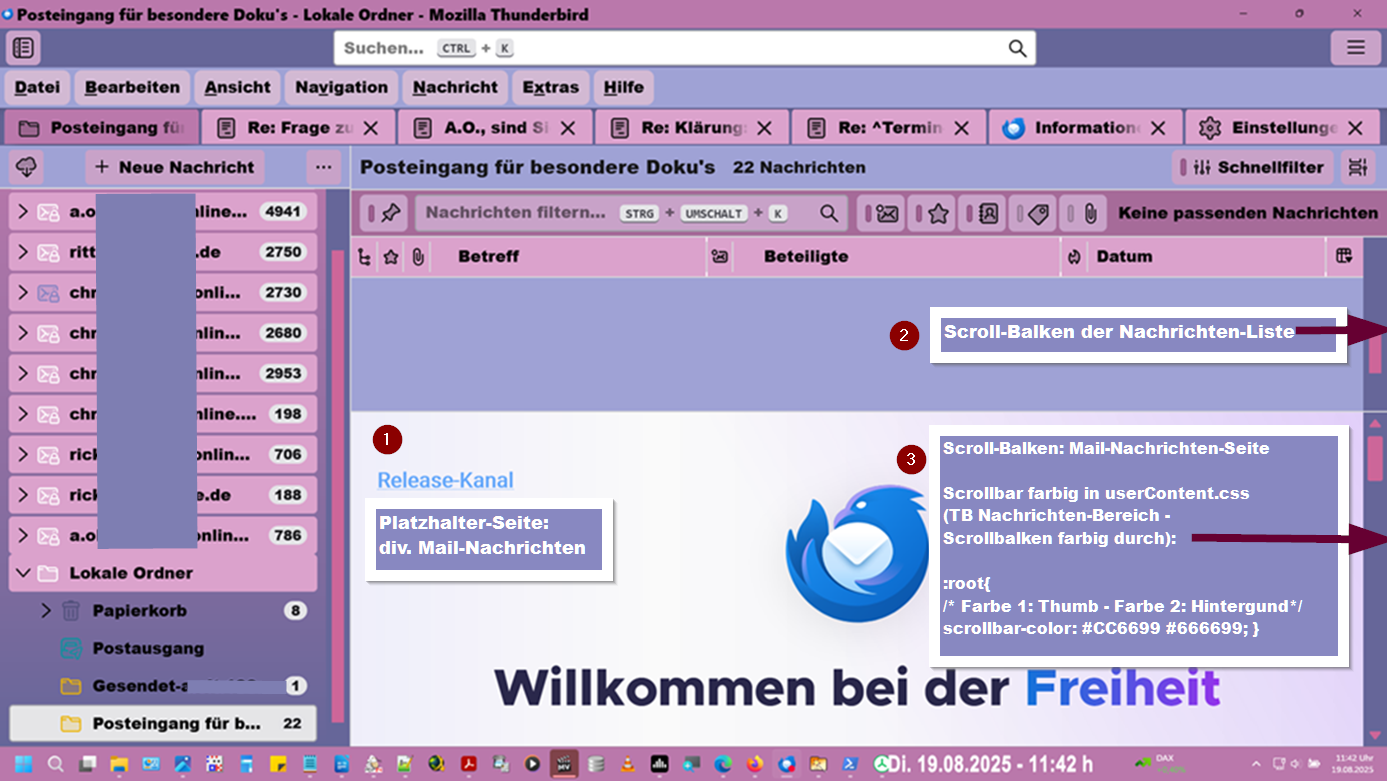Viewport: 1387px width, 781px height.
Task: Click the magnifier icon in the global search
Action: (1017, 48)
